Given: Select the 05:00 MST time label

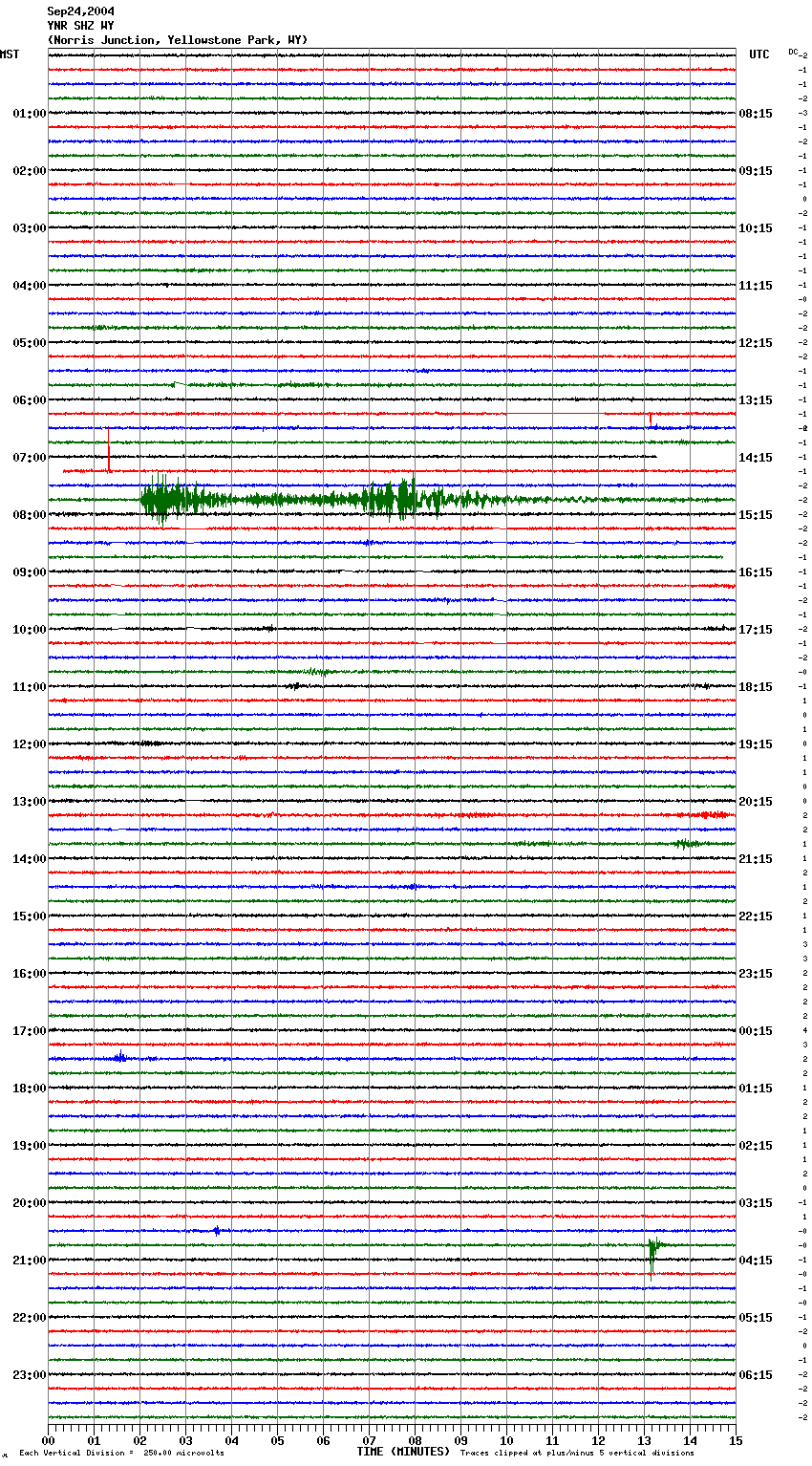Looking at the screenshot, I should [30, 343].
